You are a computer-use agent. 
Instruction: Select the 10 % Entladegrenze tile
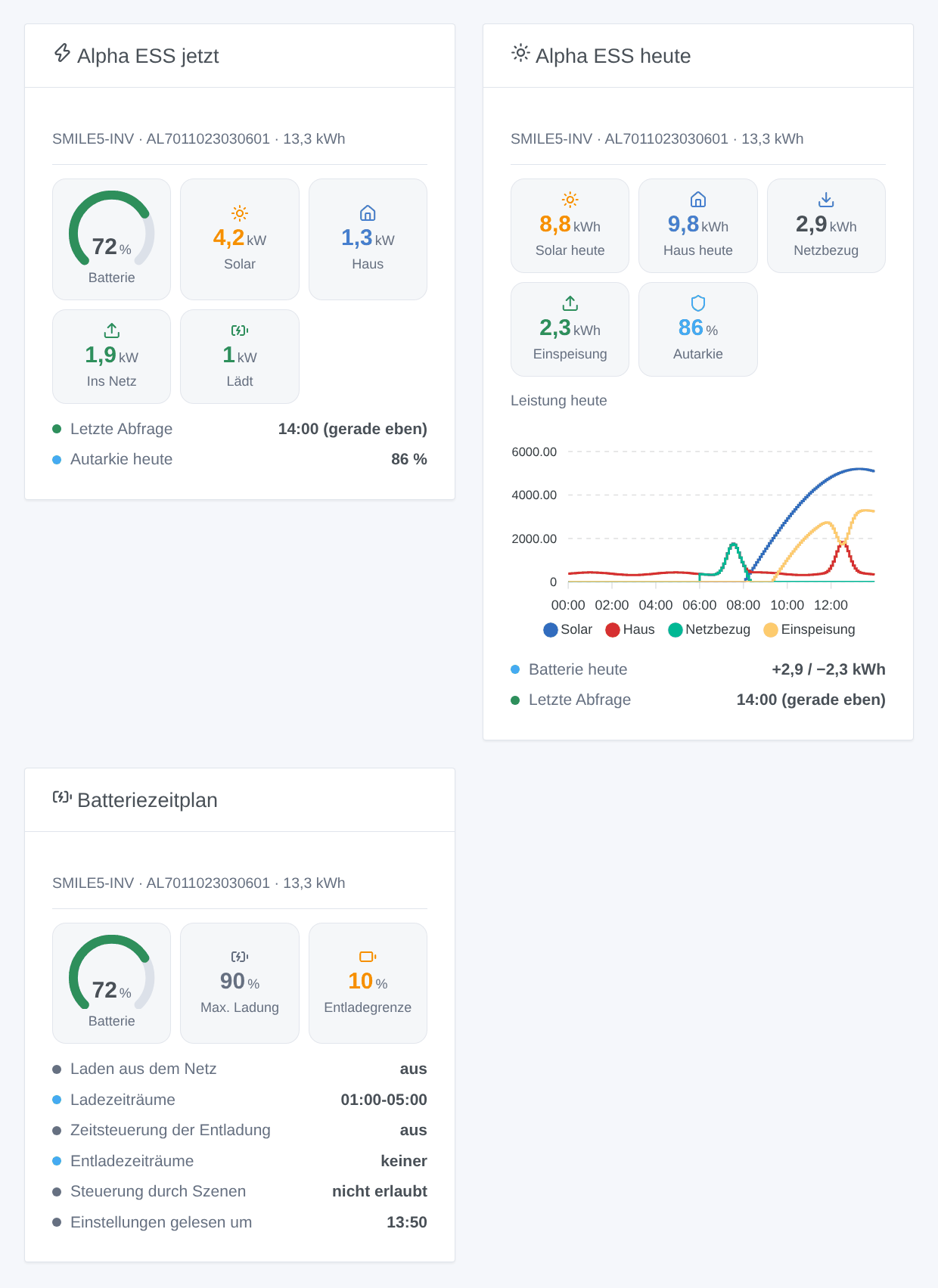pyautogui.click(x=368, y=983)
